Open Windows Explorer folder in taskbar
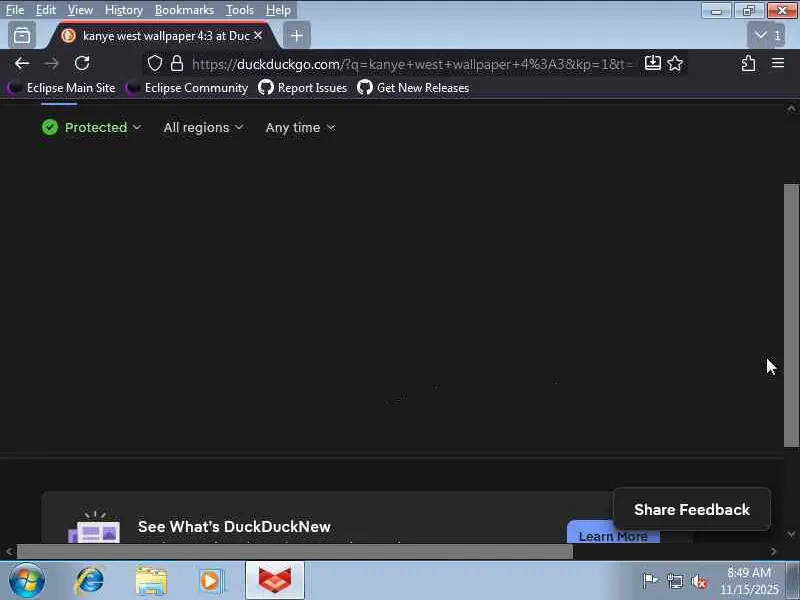 point(151,581)
